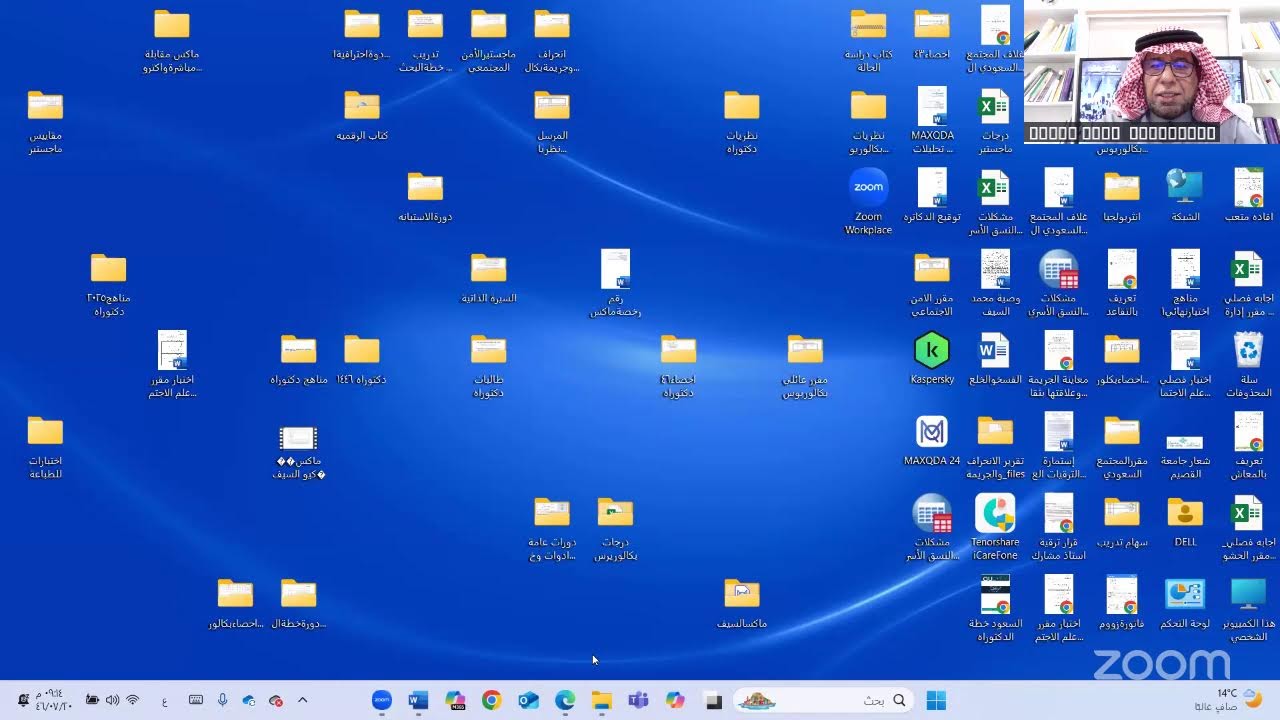Select the تدريب خطةالبحث folder
Image resolution: width=1280 pixels, height=720 pixels.
[425, 41]
